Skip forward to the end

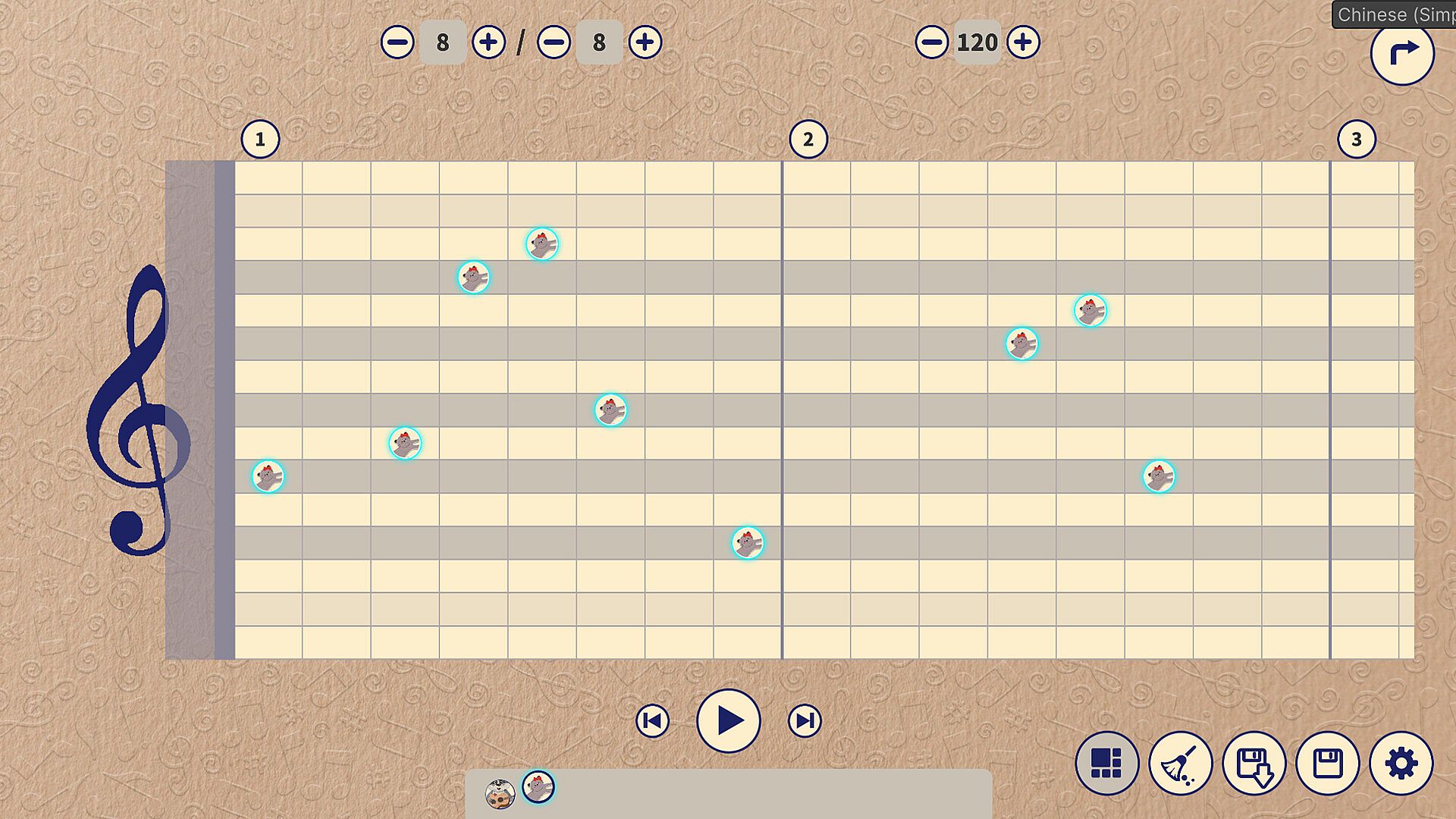(x=804, y=720)
